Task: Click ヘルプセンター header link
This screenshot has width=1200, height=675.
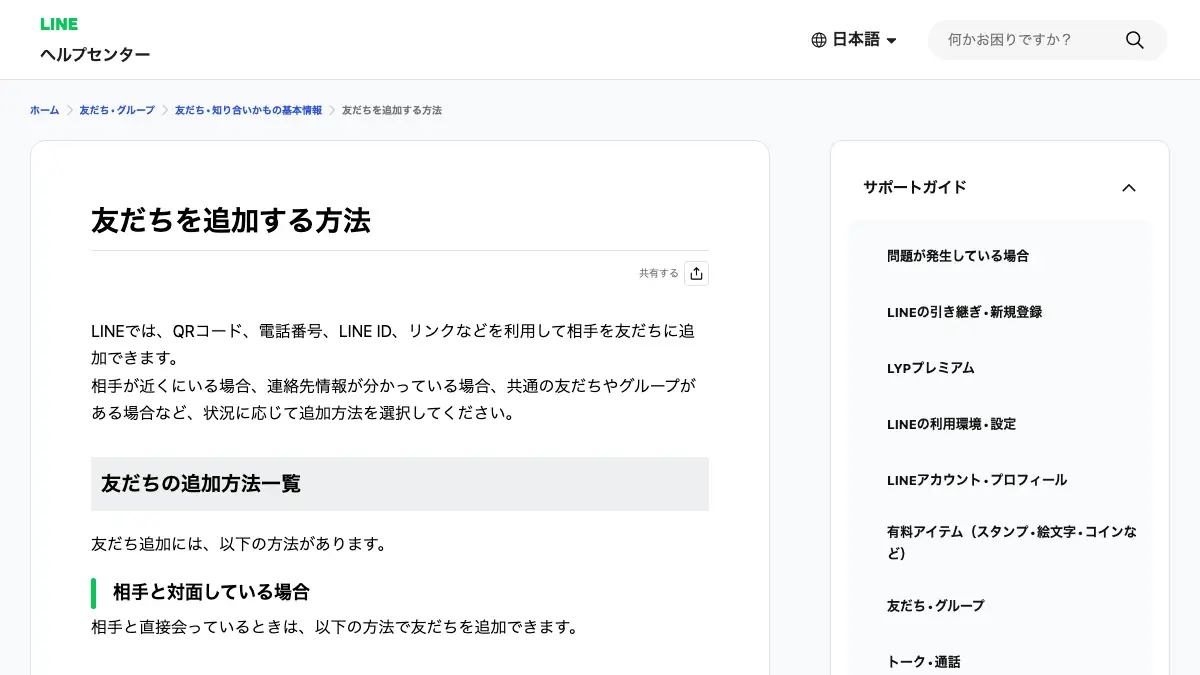Action: 95,54
